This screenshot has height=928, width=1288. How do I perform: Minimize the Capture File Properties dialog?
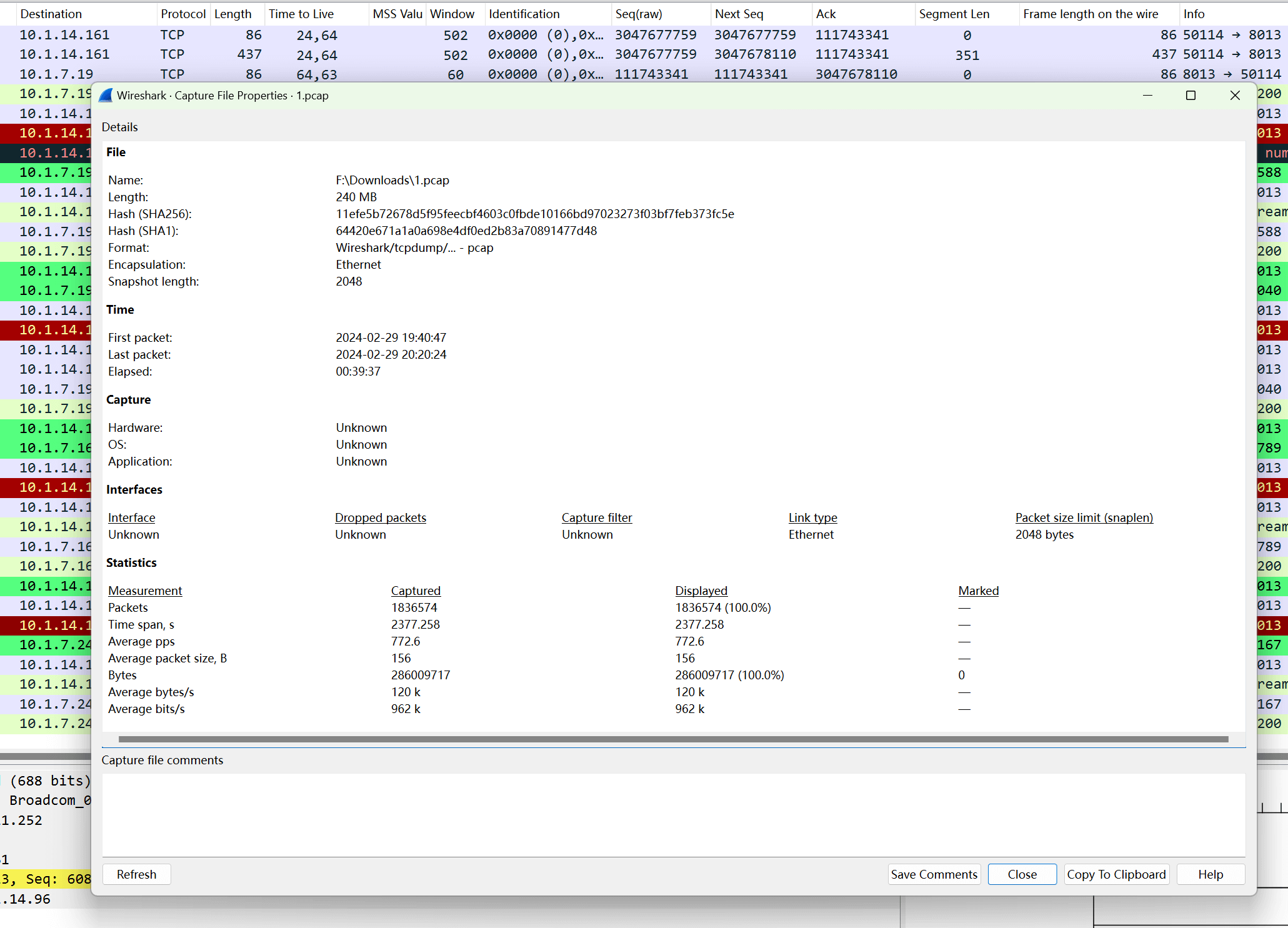1147,96
